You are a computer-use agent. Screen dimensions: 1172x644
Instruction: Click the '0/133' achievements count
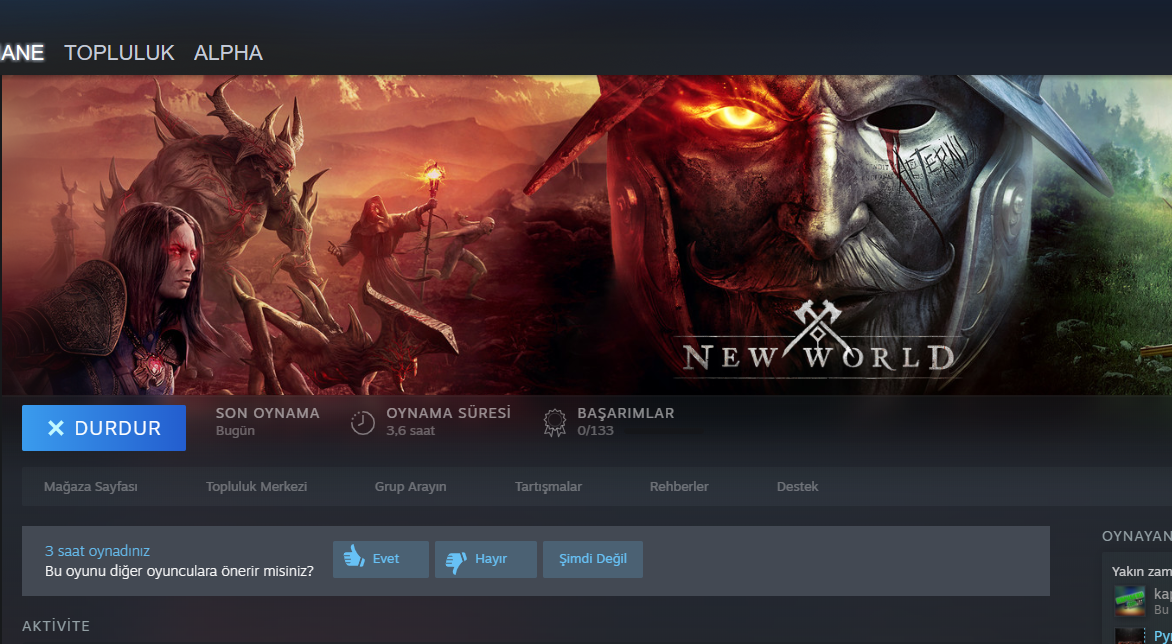click(595, 431)
